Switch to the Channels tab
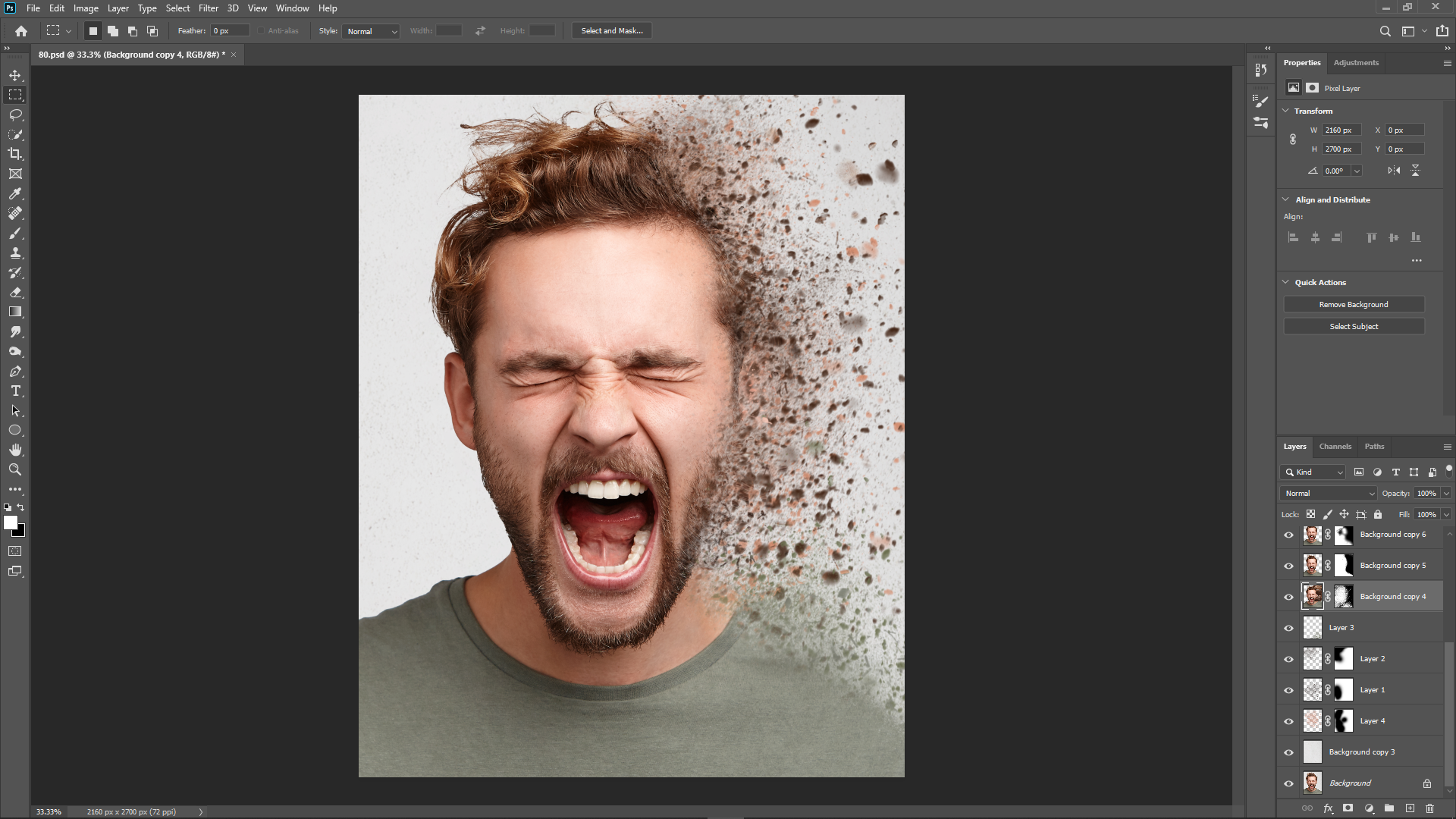 (1335, 446)
